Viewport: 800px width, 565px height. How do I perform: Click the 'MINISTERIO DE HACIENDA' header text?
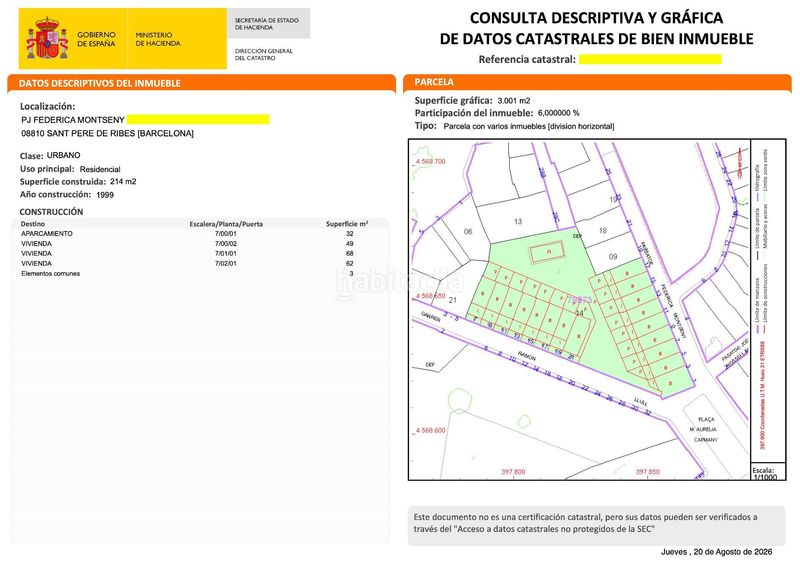(x=158, y=39)
